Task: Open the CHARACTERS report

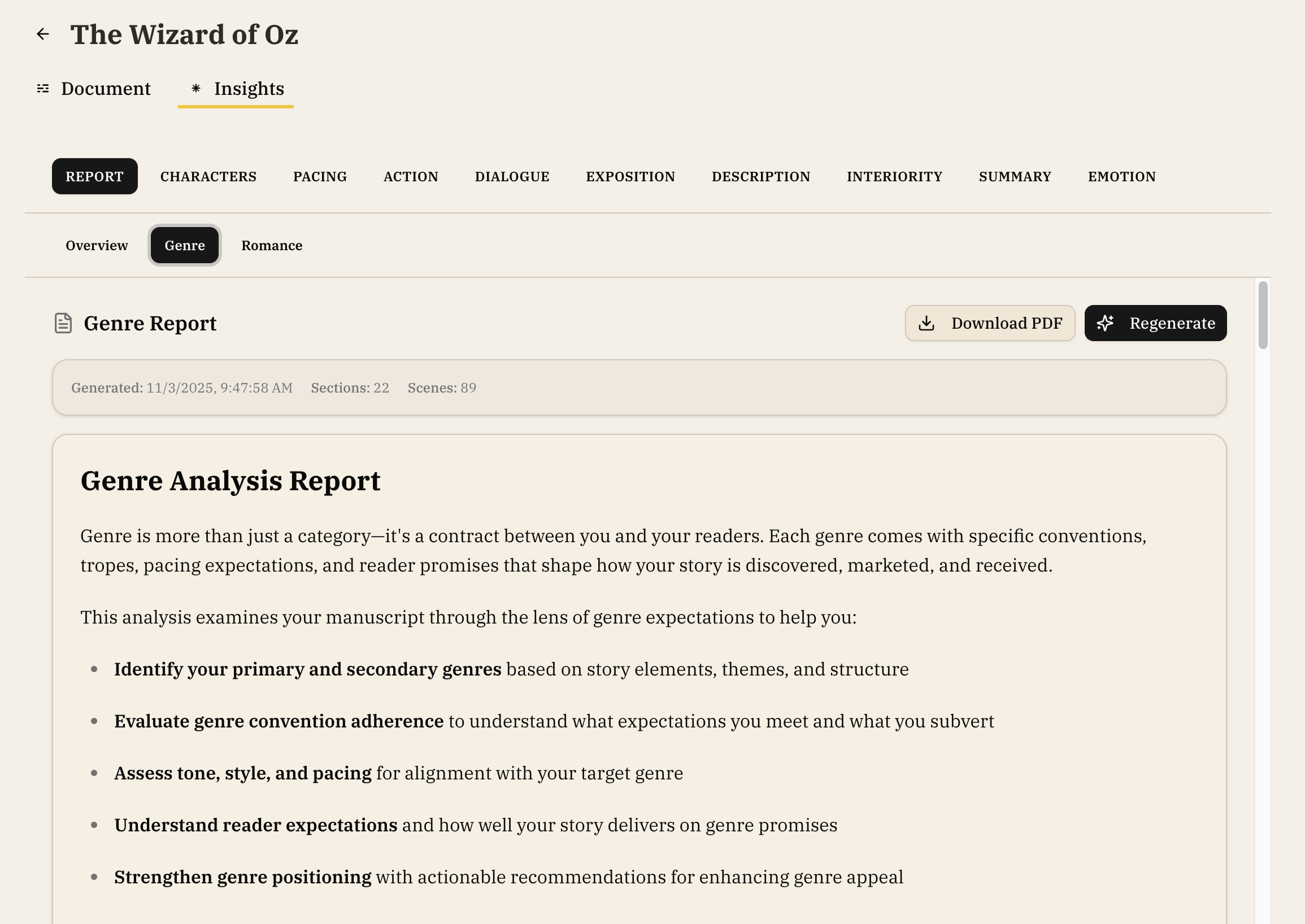Action: click(x=208, y=176)
